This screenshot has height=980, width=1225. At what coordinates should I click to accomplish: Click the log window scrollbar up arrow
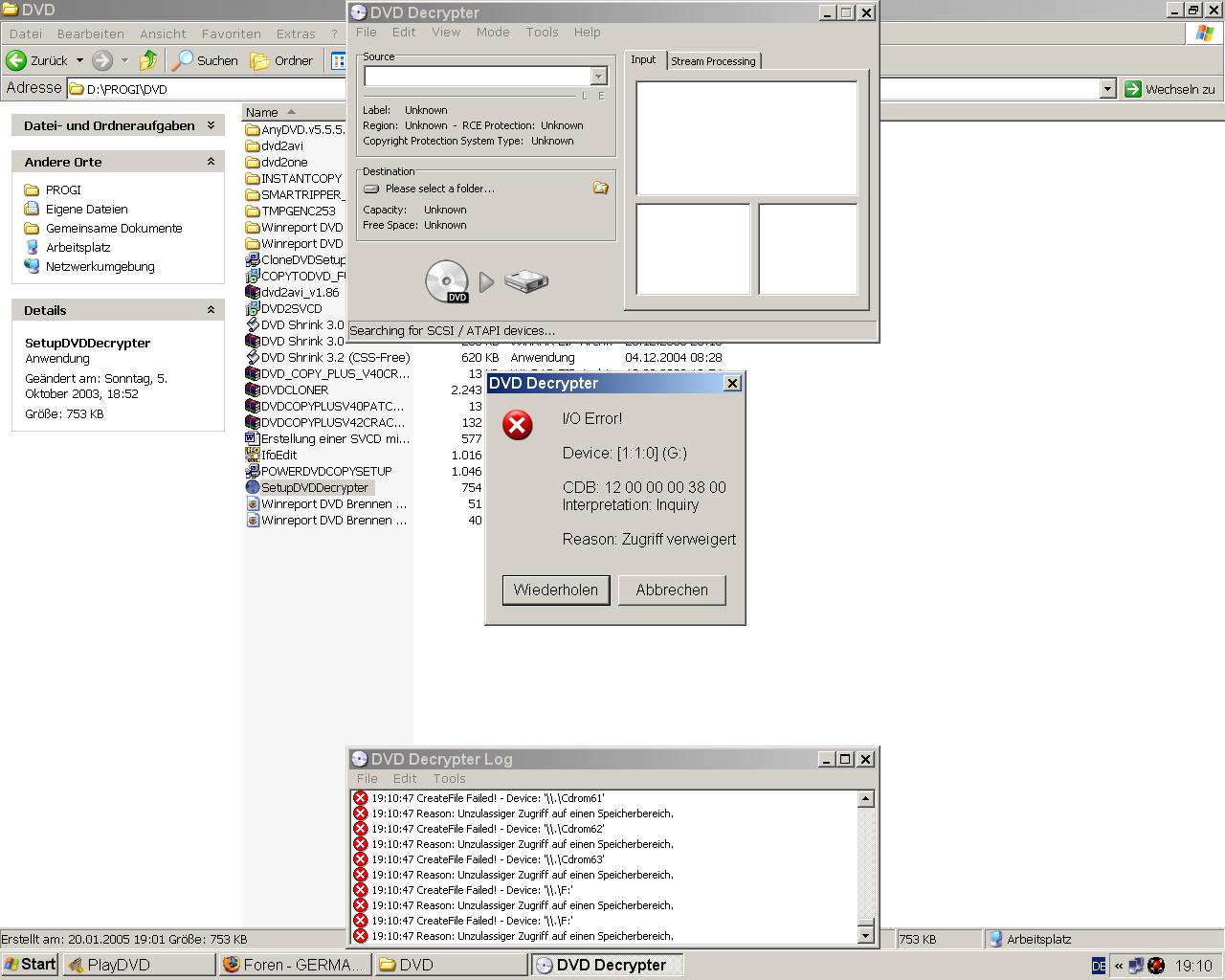865,798
